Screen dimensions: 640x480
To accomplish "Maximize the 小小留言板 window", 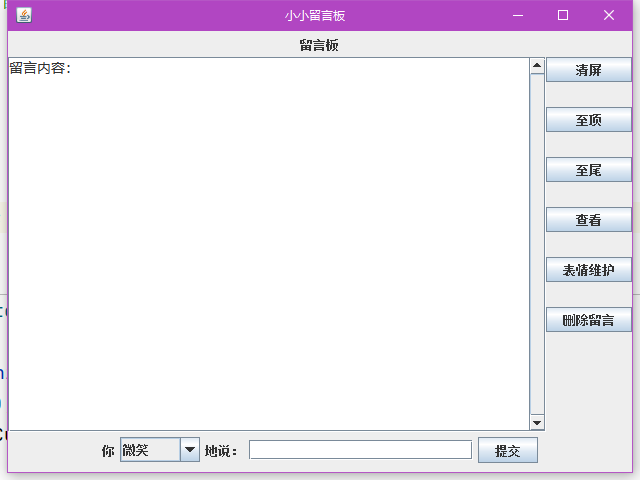I will [x=563, y=15].
